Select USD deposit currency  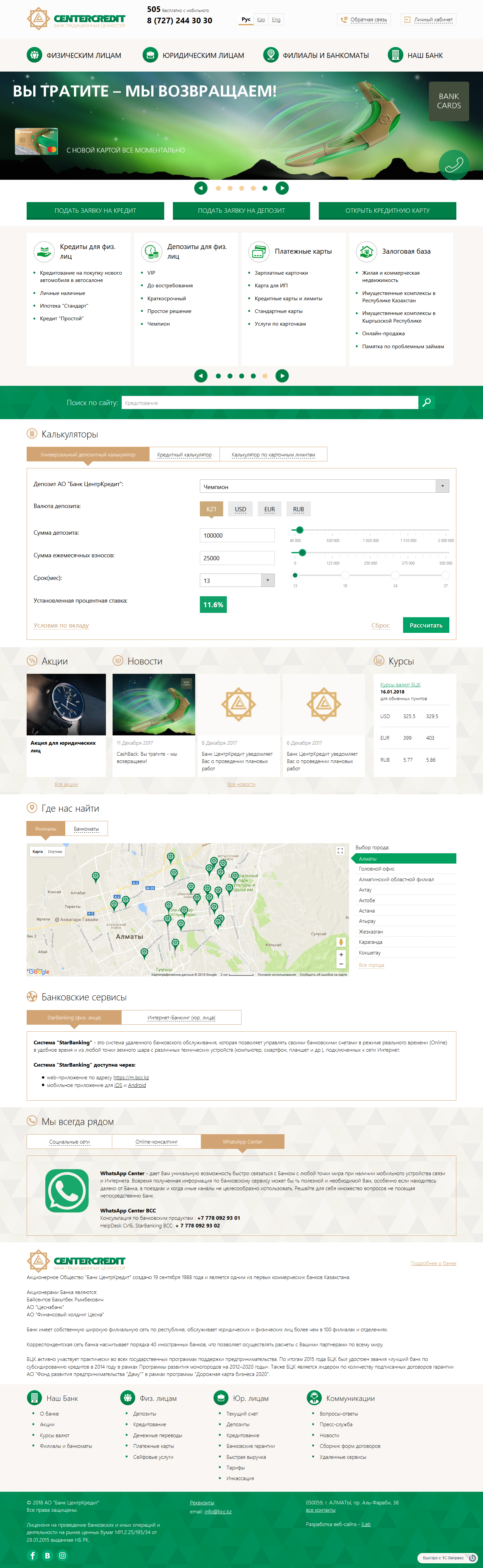coord(241,509)
